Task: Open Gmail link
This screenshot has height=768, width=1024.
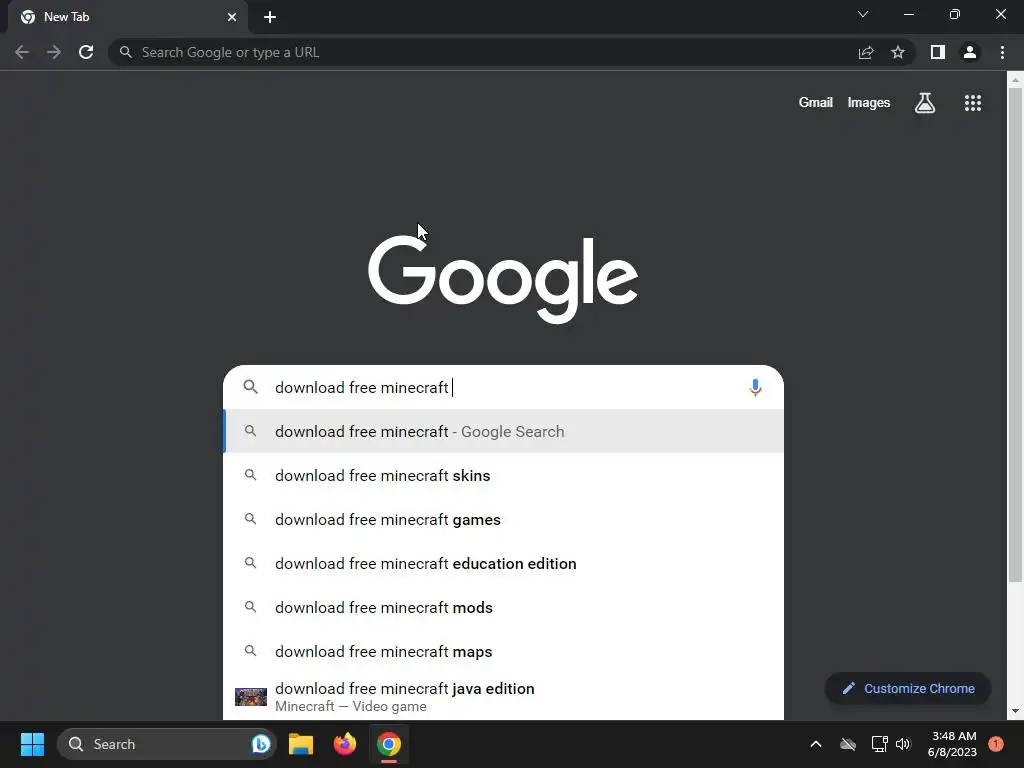Action: click(816, 103)
